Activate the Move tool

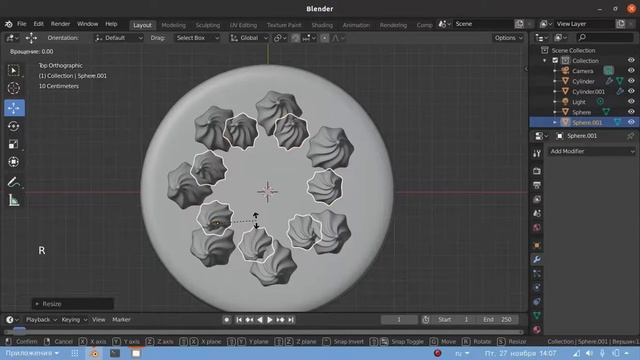13,108
